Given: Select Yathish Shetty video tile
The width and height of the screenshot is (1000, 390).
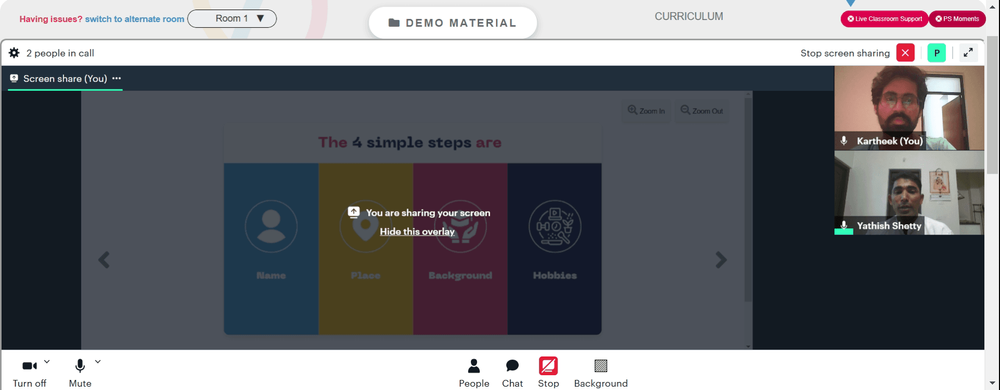Looking at the screenshot, I should [909, 193].
